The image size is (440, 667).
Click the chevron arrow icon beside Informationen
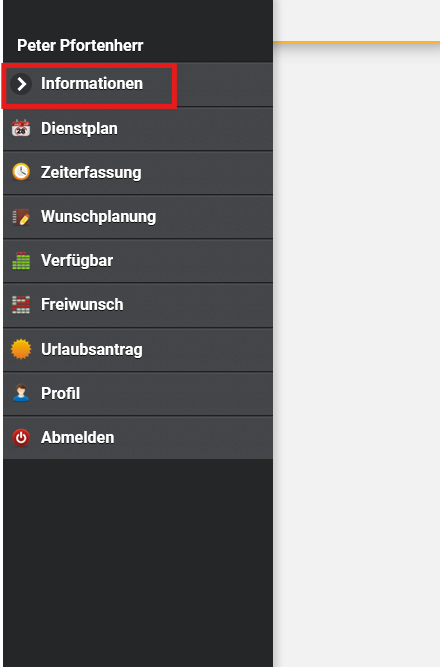[x=21, y=84]
